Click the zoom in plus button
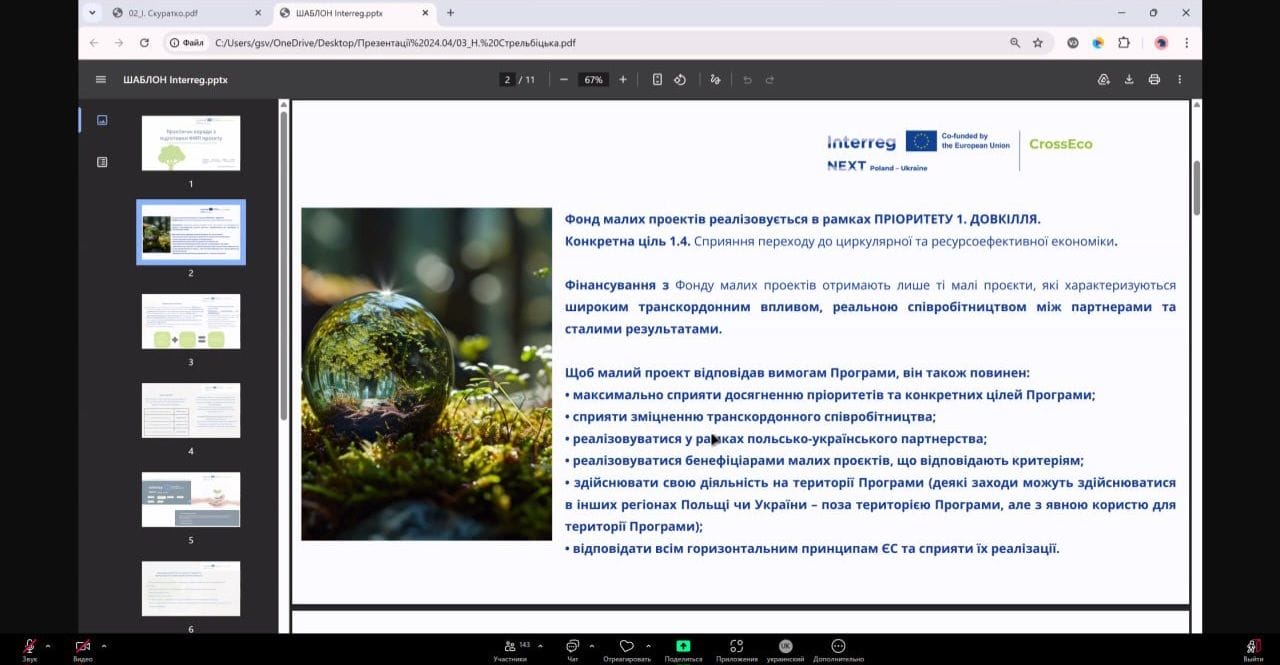Image resolution: width=1280 pixels, height=665 pixels. pyautogui.click(x=623, y=80)
